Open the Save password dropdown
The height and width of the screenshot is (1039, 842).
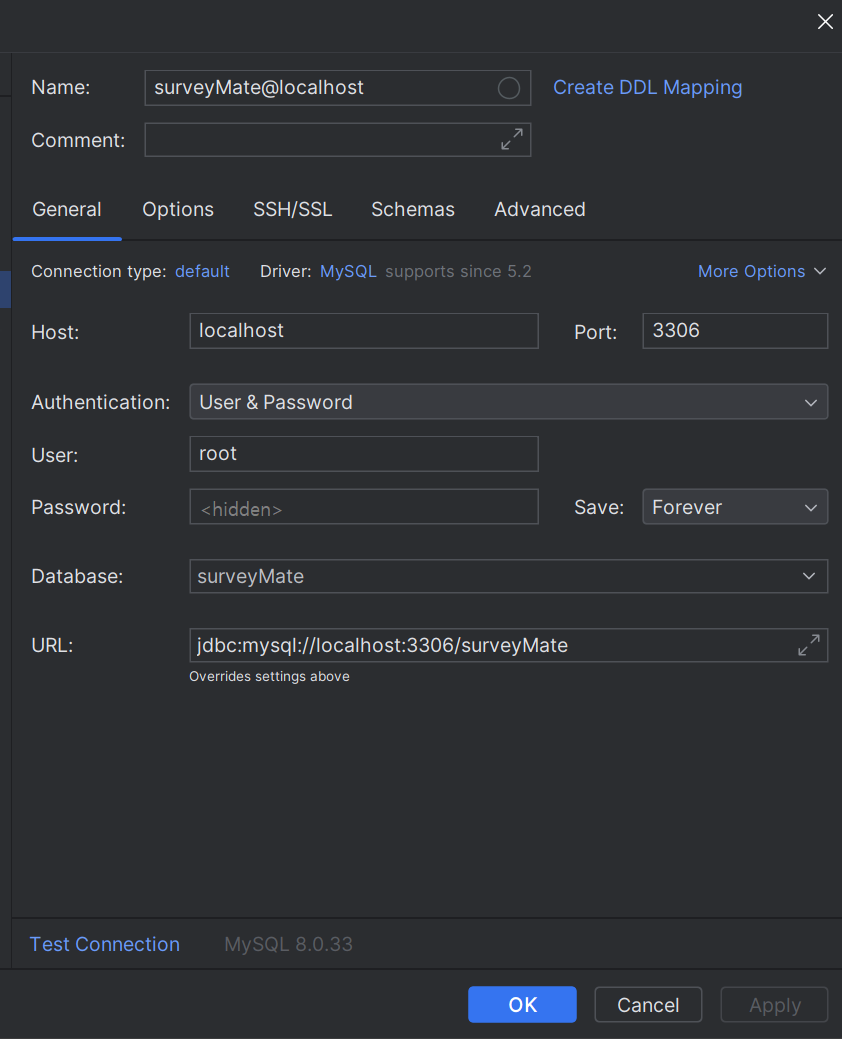734,507
